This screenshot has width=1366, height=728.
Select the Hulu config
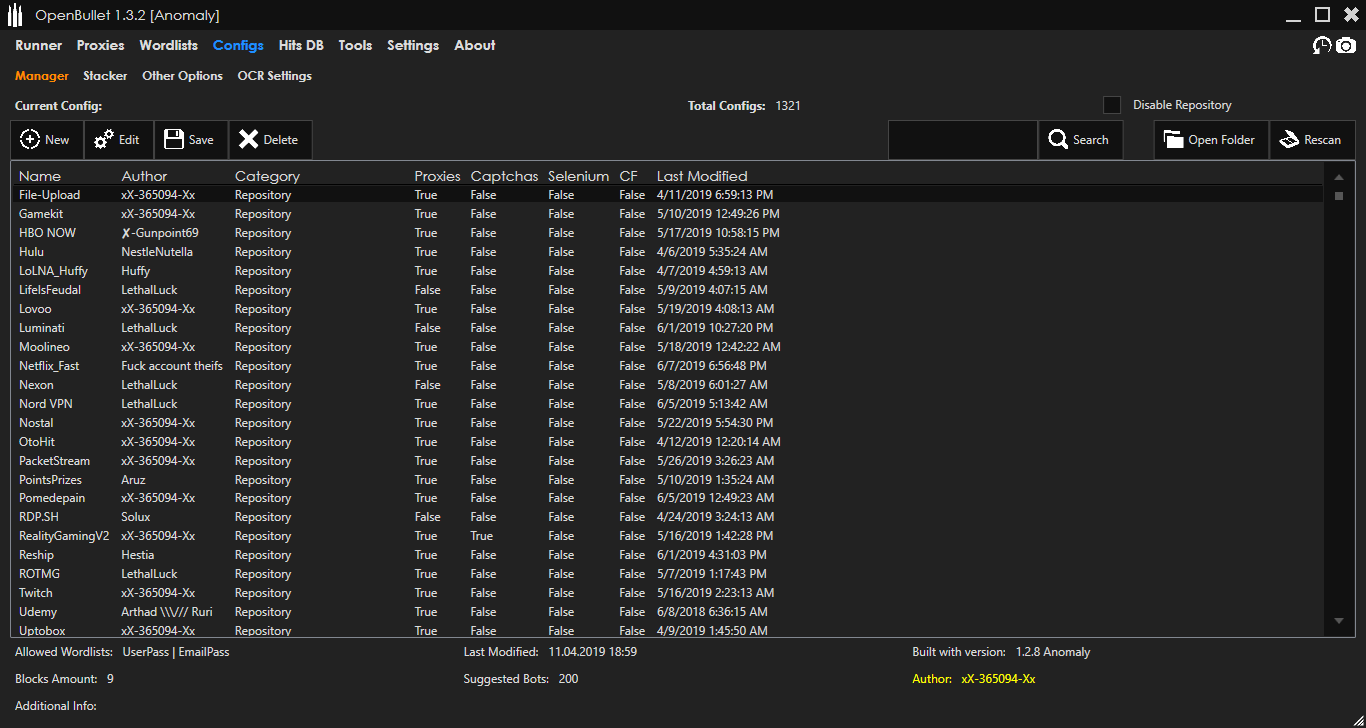pos(669,252)
